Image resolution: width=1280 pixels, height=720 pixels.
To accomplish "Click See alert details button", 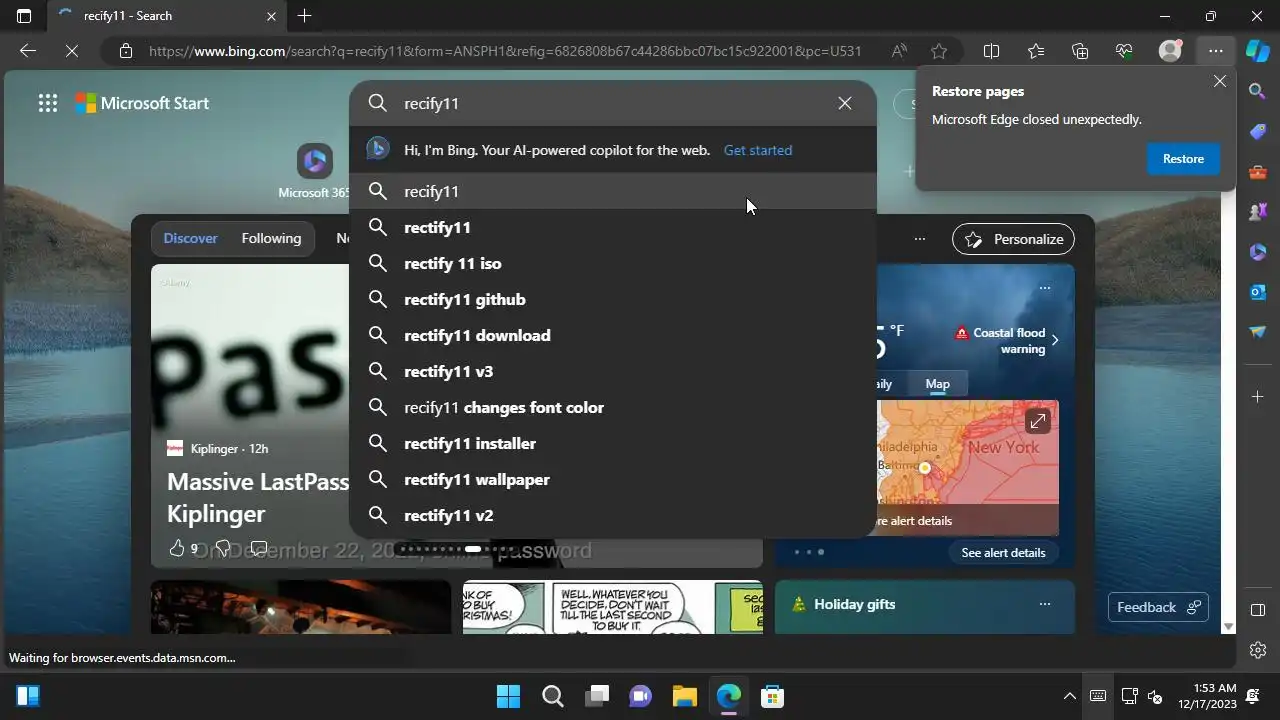I will 1003,552.
